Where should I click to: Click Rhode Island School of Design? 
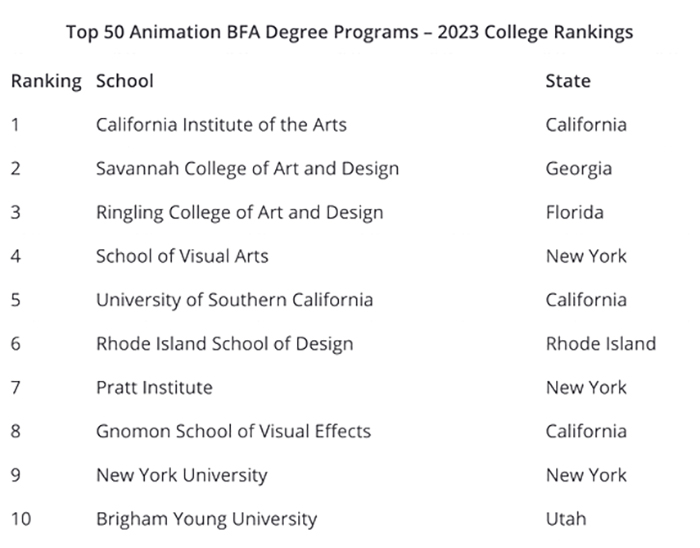click(x=225, y=344)
